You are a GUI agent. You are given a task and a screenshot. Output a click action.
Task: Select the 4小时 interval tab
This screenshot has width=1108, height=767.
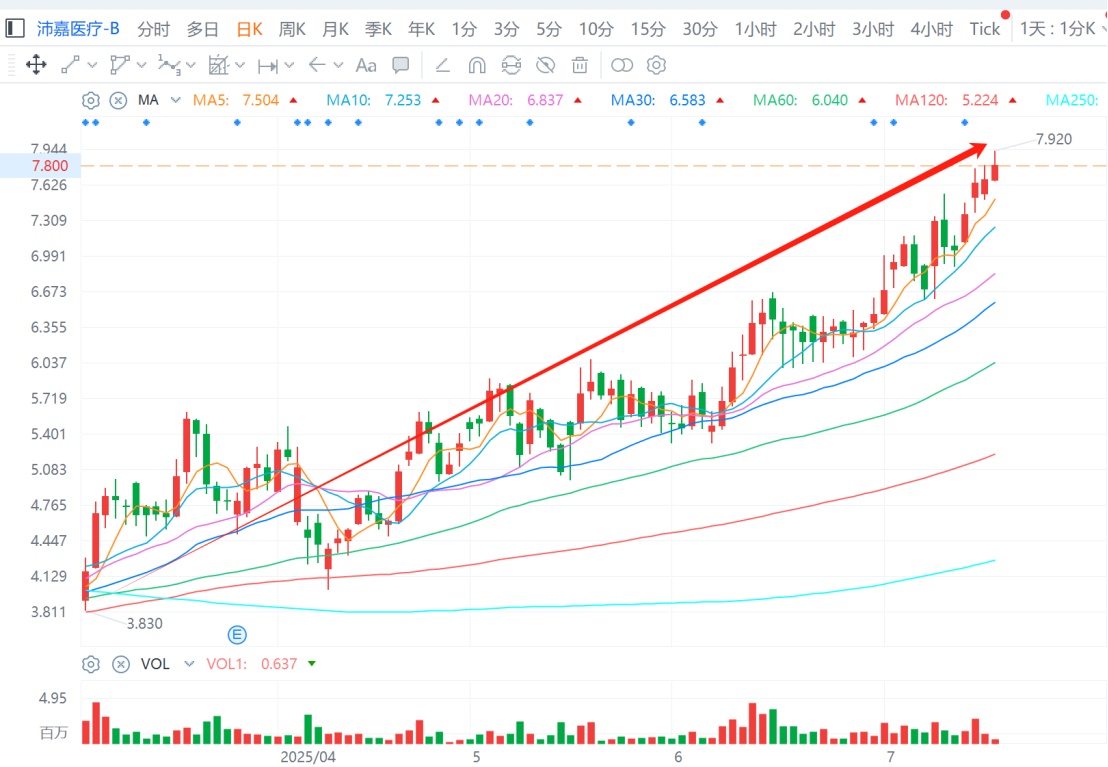coord(931,29)
